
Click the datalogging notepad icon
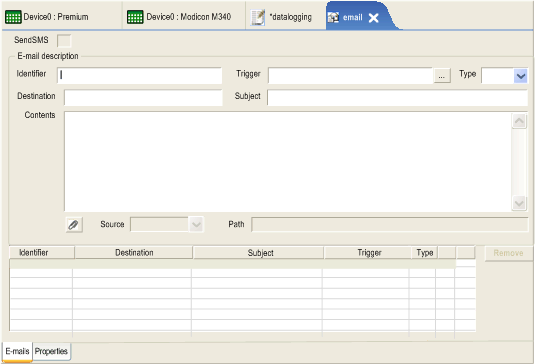258,17
